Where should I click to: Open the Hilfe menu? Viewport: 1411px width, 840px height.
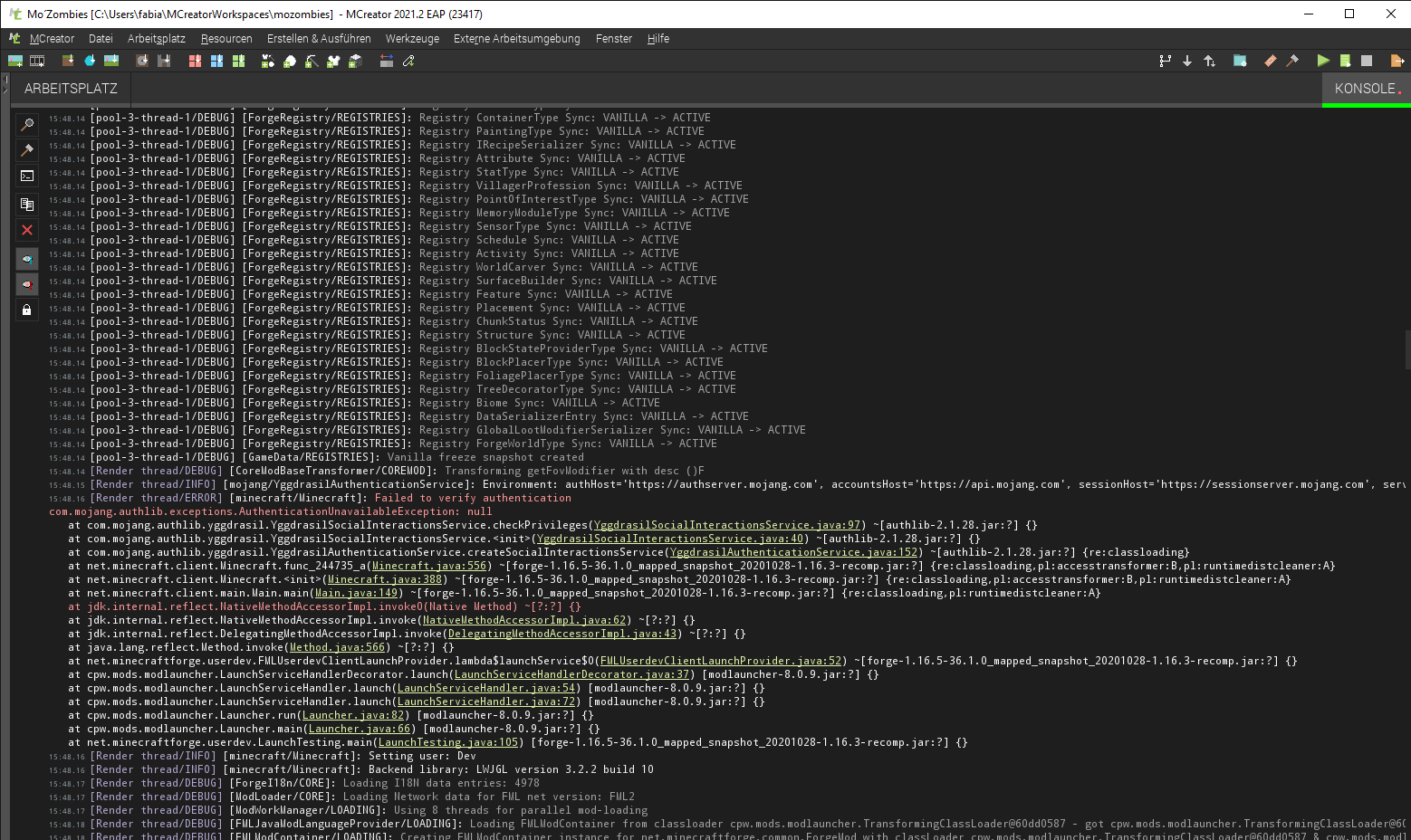[658, 39]
